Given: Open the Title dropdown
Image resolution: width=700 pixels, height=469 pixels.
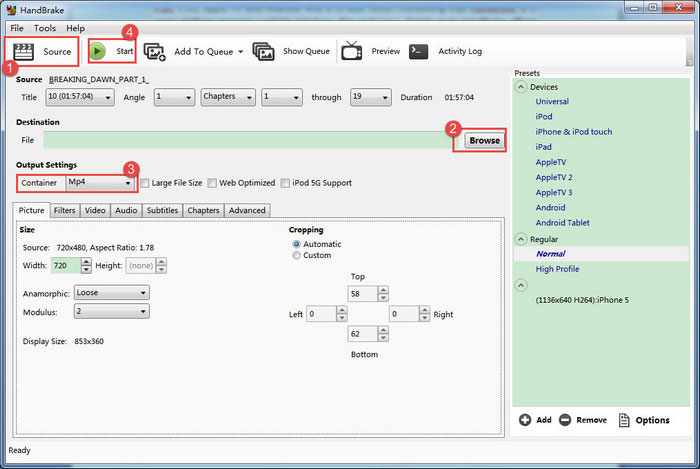Looking at the screenshot, I should coord(80,97).
